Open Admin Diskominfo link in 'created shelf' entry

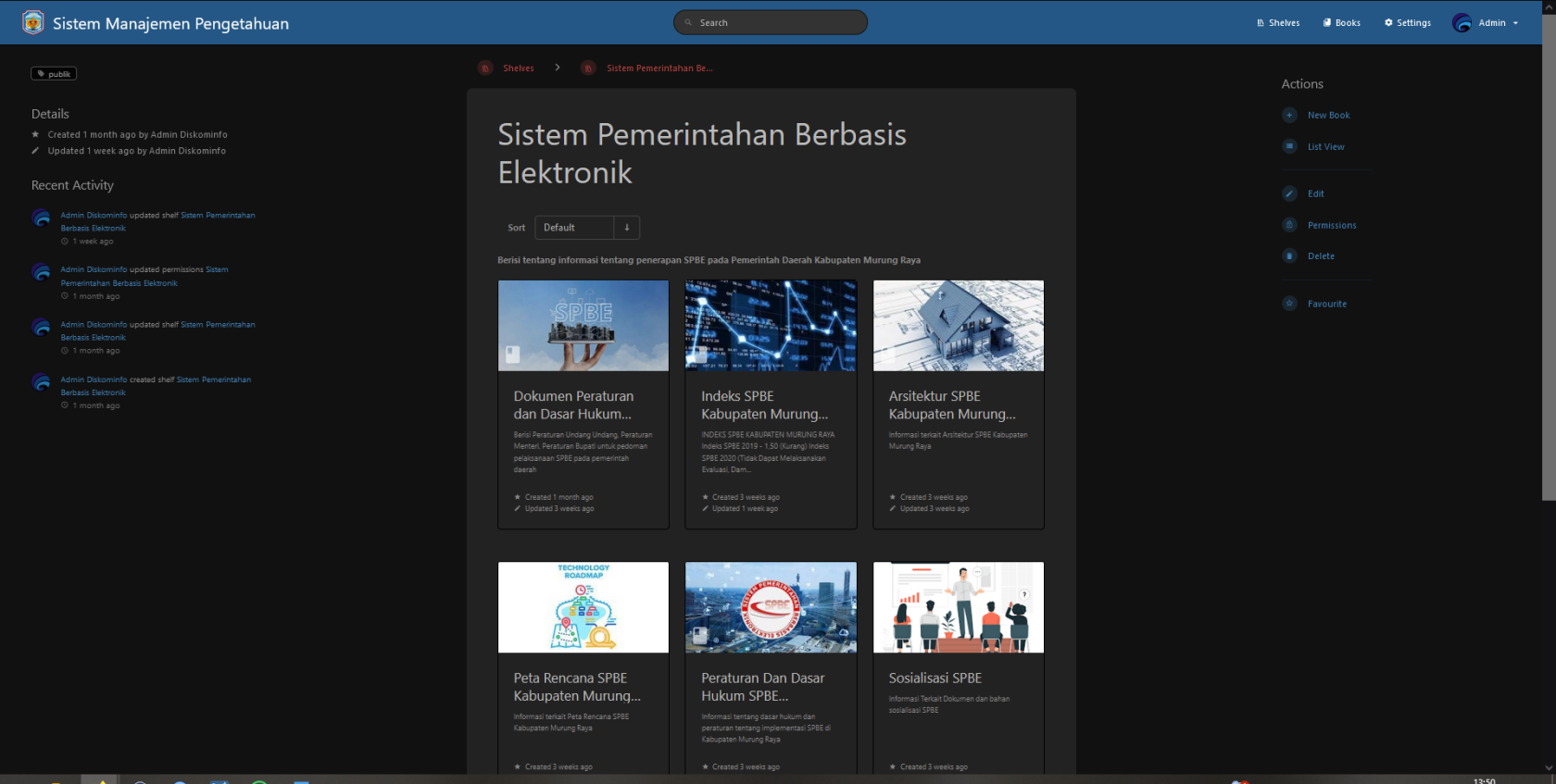click(94, 380)
